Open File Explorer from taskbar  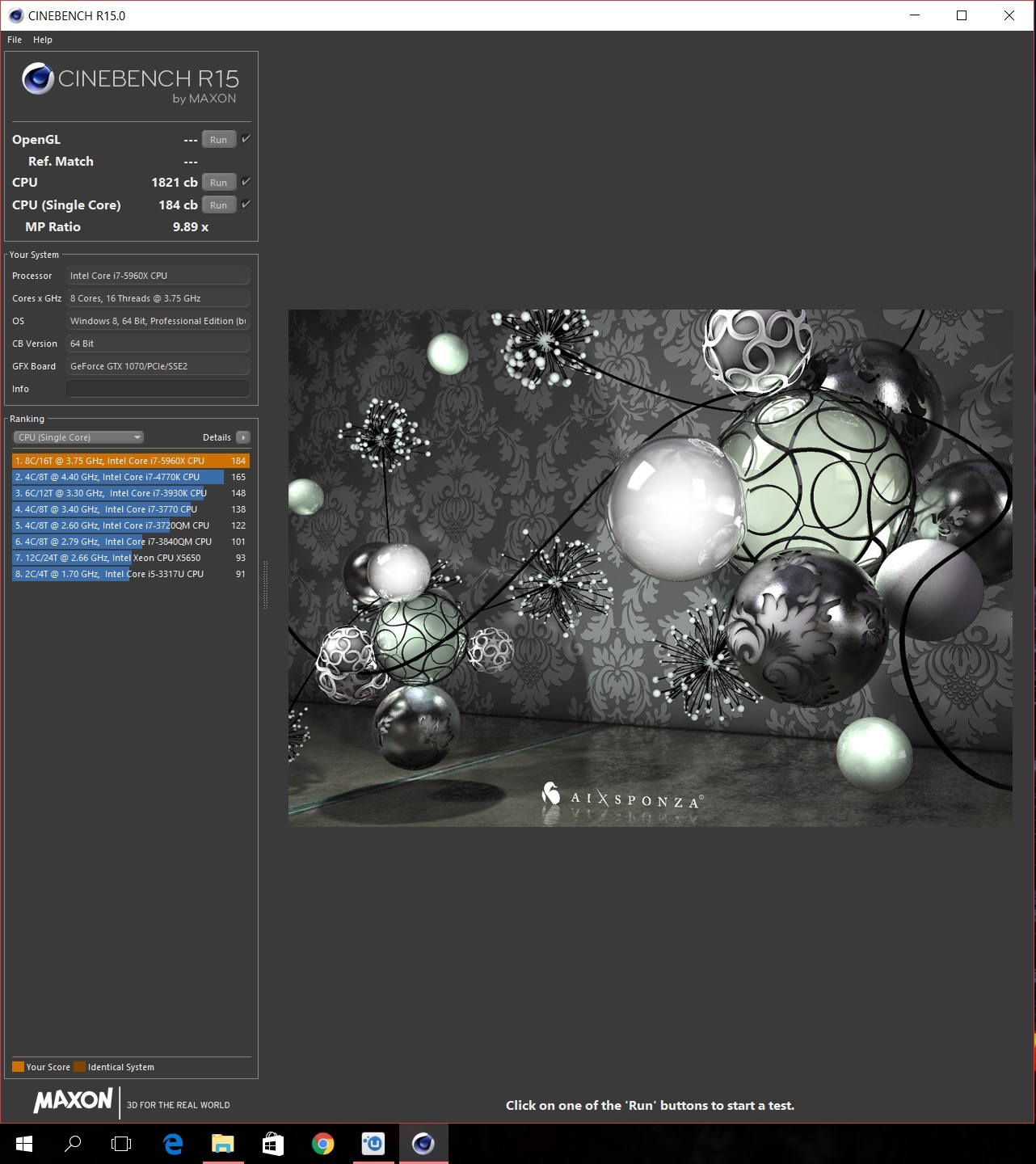coord(223,1144)
